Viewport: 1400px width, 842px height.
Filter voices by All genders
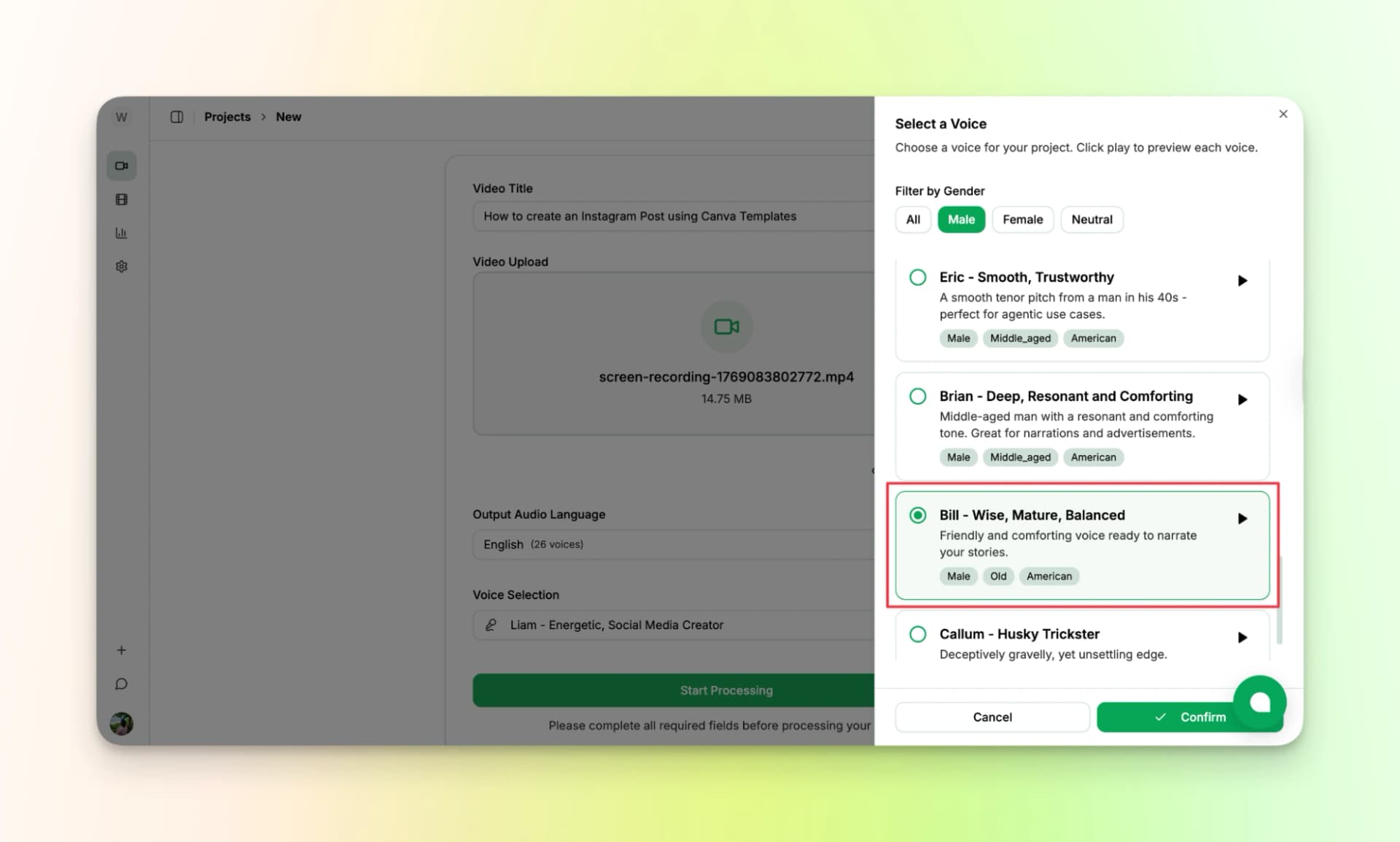913,219
